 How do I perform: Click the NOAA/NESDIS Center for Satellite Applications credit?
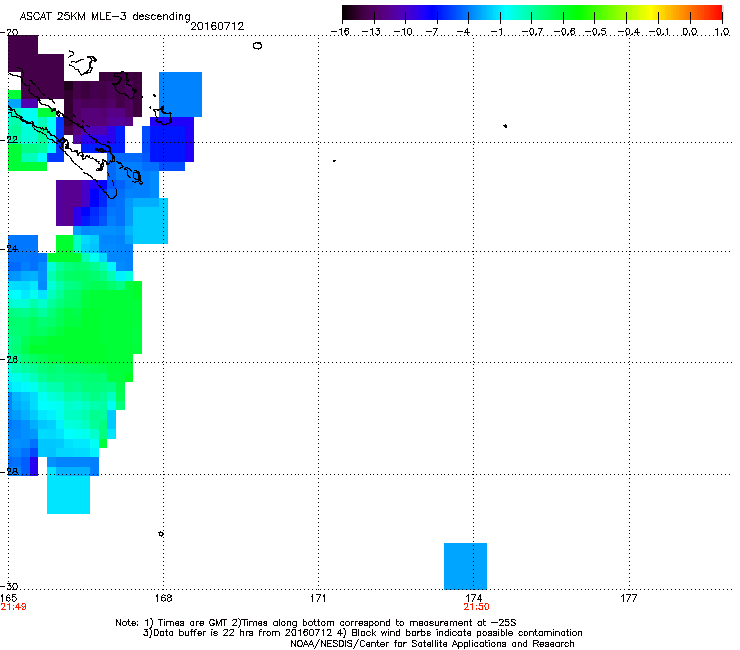coord(432,644)
